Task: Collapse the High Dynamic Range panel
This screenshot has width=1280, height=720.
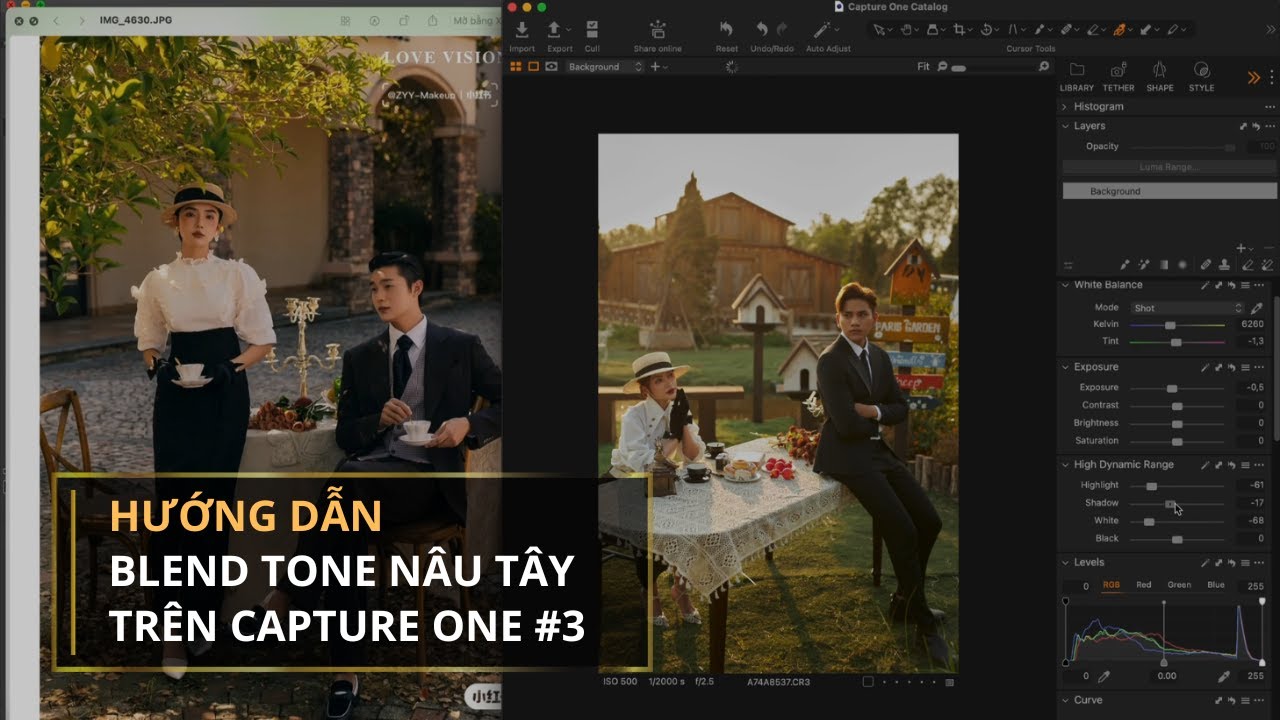Action: tap(1065, 465)
